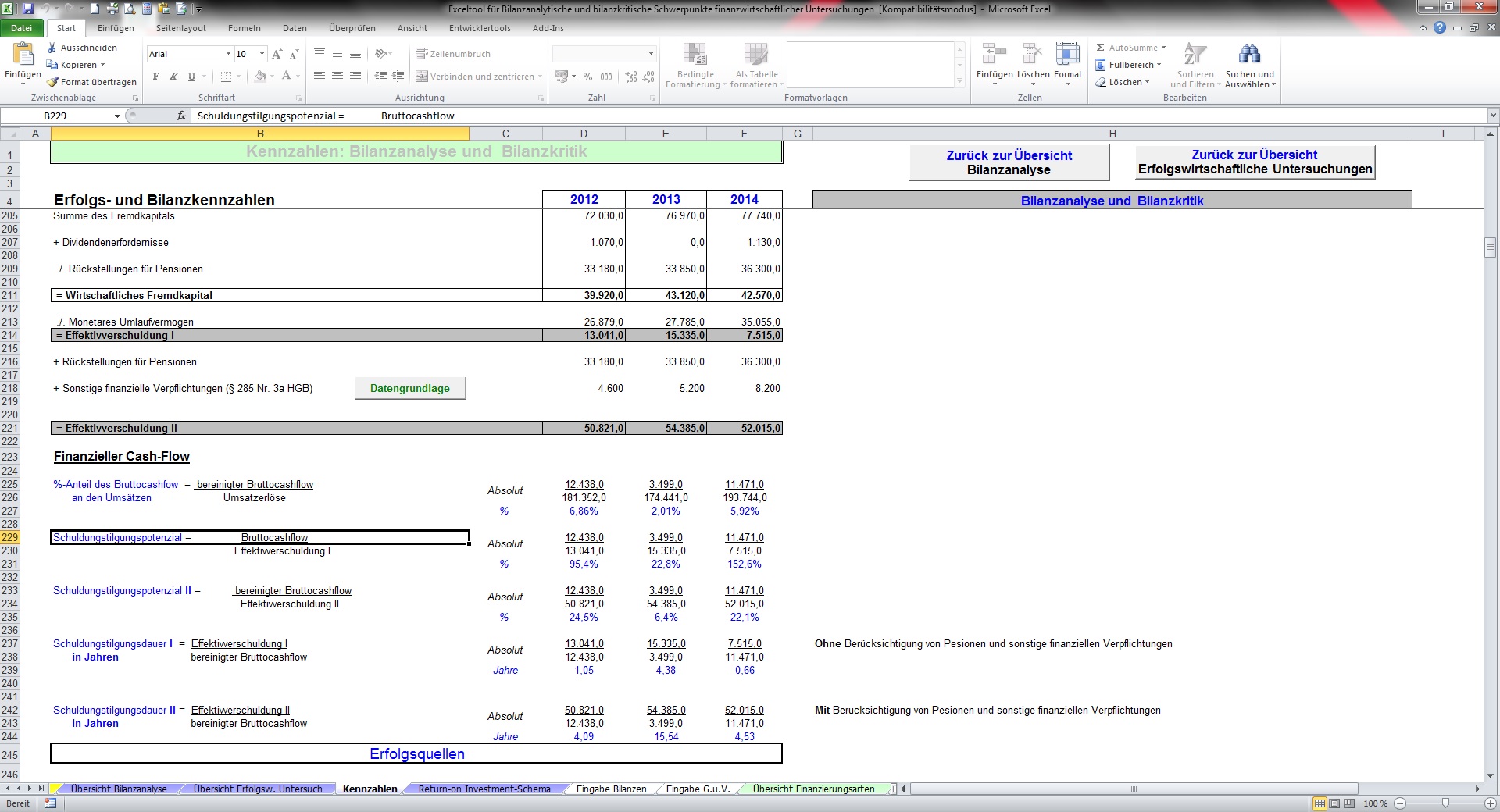This screenshot has width=1500, height=812.
Task: Add a decimal place
Action: [x=630, y=77]
